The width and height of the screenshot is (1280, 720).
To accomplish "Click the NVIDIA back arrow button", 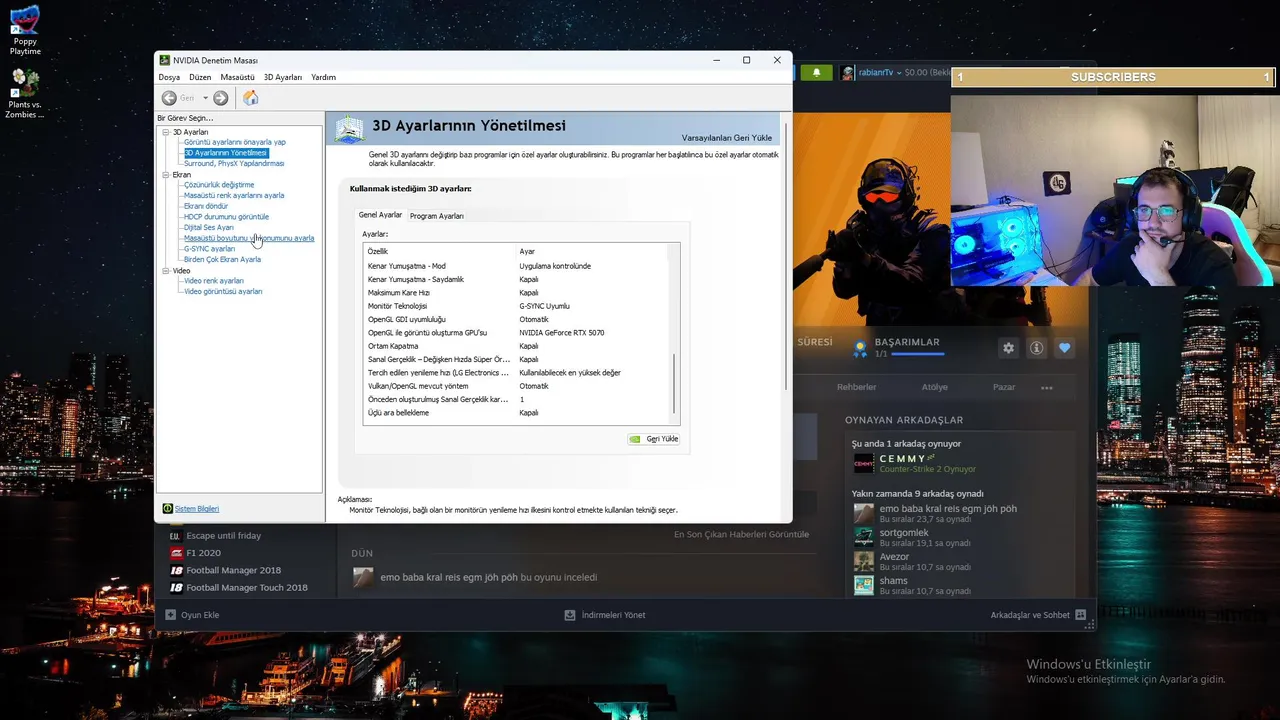I will tap(170, 98).
